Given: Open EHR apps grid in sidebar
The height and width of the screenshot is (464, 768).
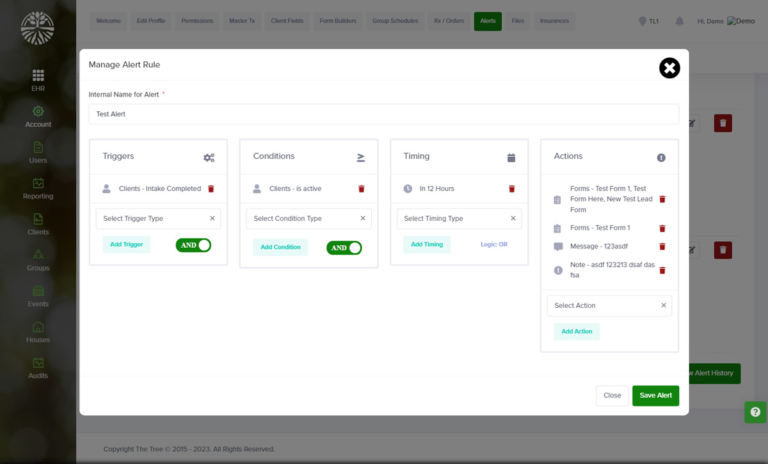Looking at the screenshot, I should (x=38, y=80).
